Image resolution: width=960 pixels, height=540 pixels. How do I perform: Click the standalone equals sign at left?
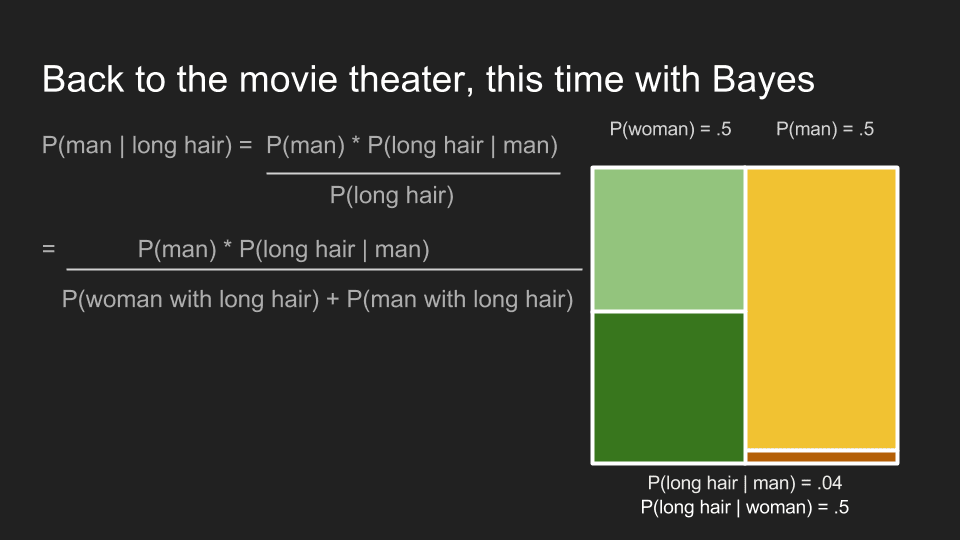coord(48,249)
